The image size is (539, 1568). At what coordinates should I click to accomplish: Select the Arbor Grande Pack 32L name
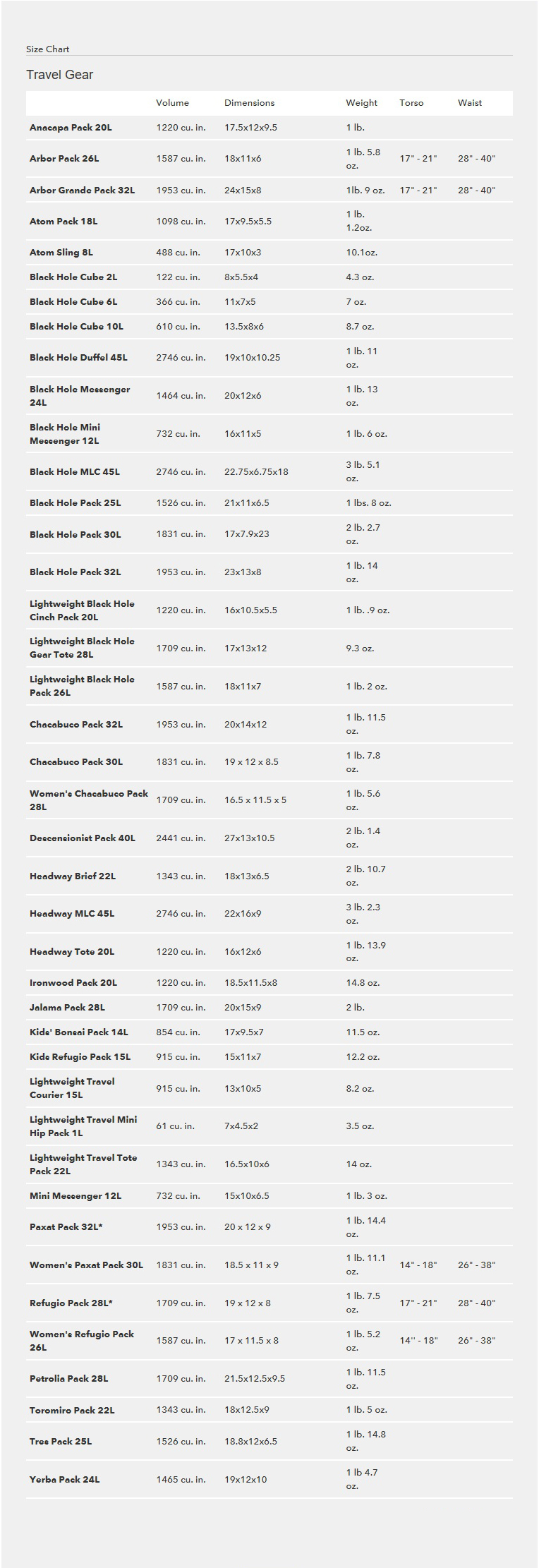(82, 191)
